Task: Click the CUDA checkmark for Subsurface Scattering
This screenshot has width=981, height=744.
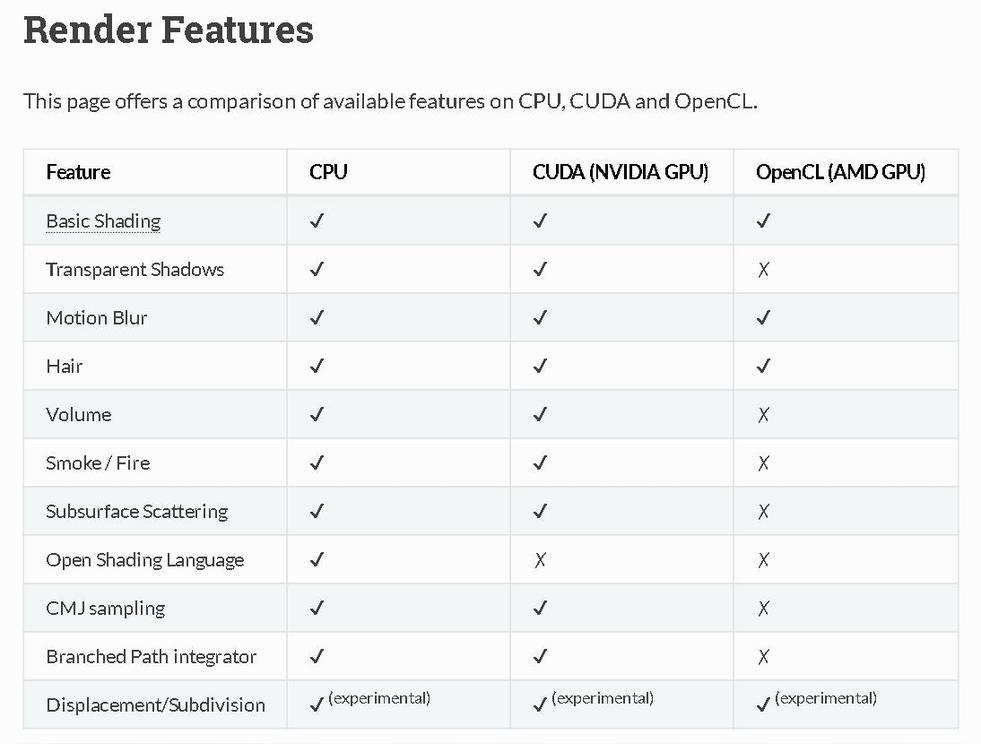Action: pos(540,511)
